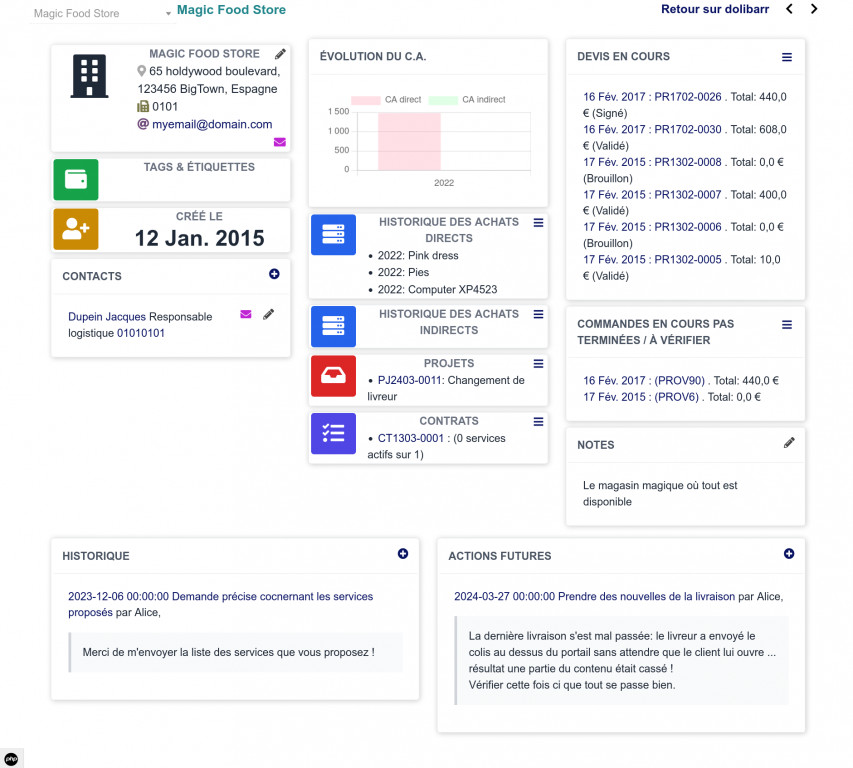This screenshot has height=768, width=853.
Task: Open the Projets hamburger menu
Action: point(538,364)
